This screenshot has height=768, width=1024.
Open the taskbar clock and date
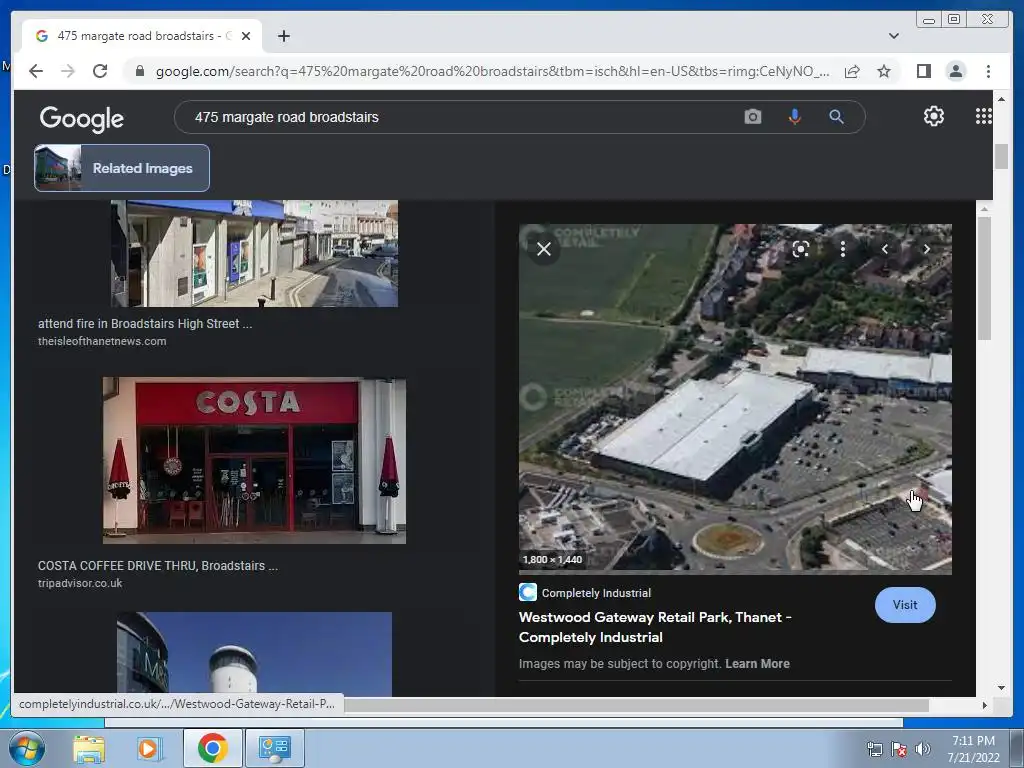pyautogui.click(x=973, y=749)
